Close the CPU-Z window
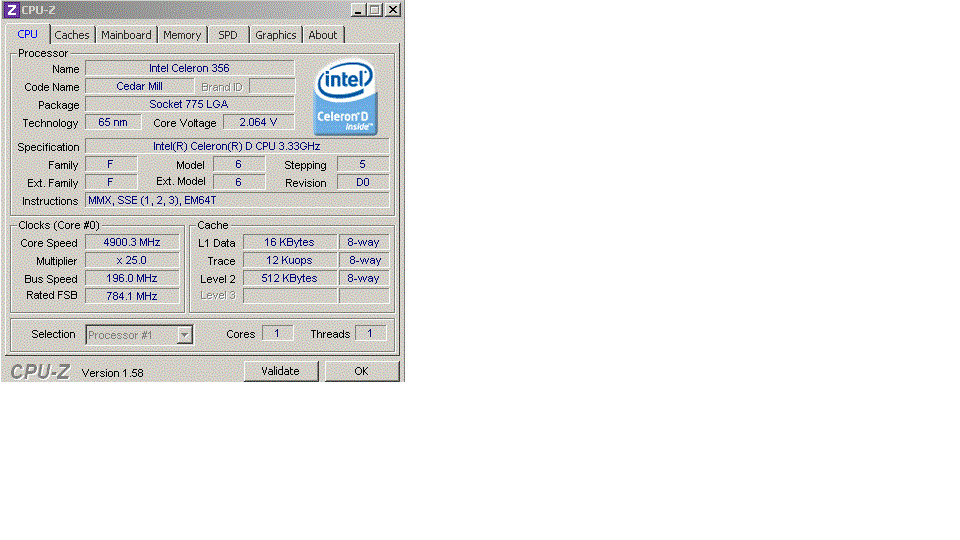The image size is (960, 540). [x=392, y=10]
